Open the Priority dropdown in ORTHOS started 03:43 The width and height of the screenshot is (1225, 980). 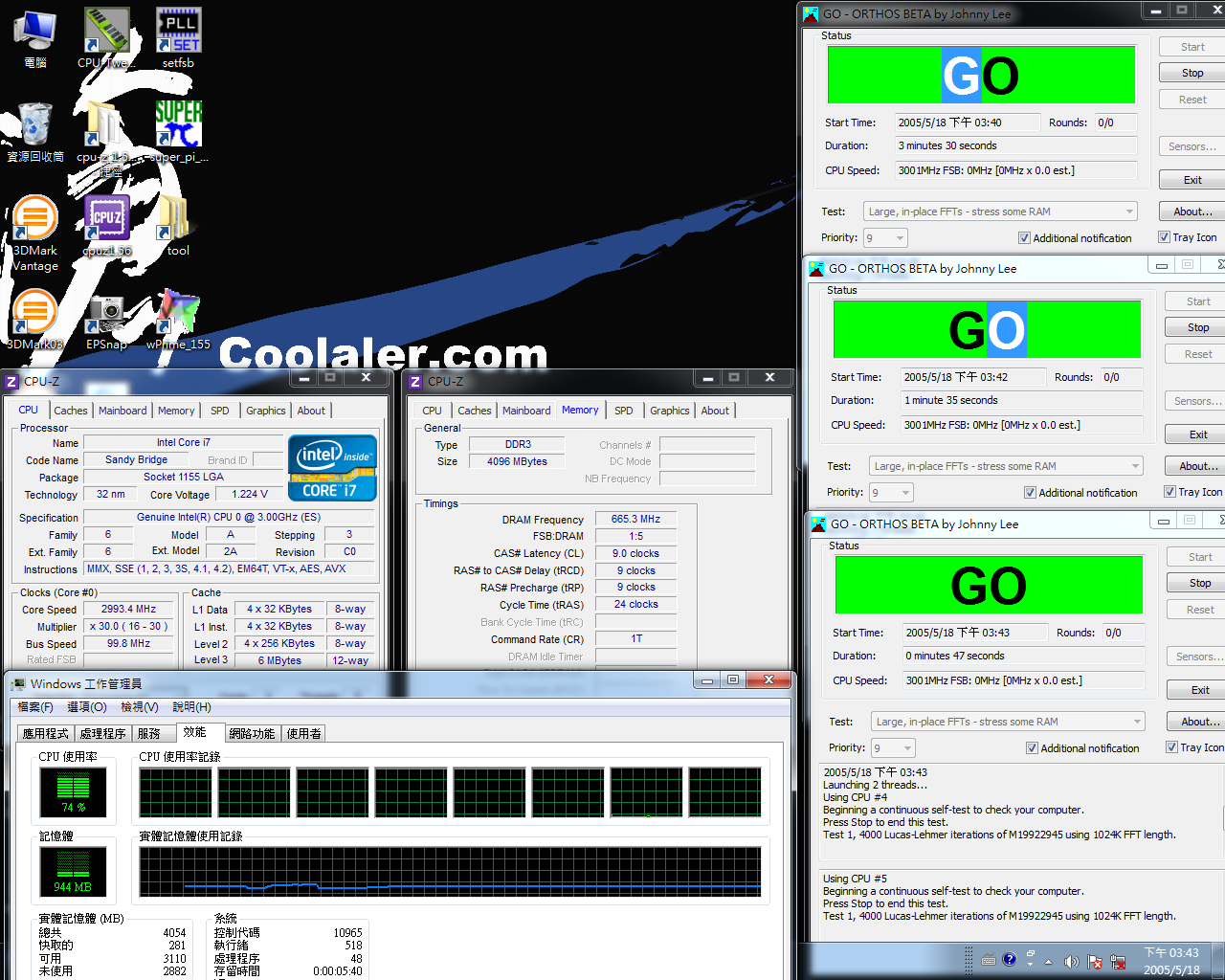[x=892, y=747]
